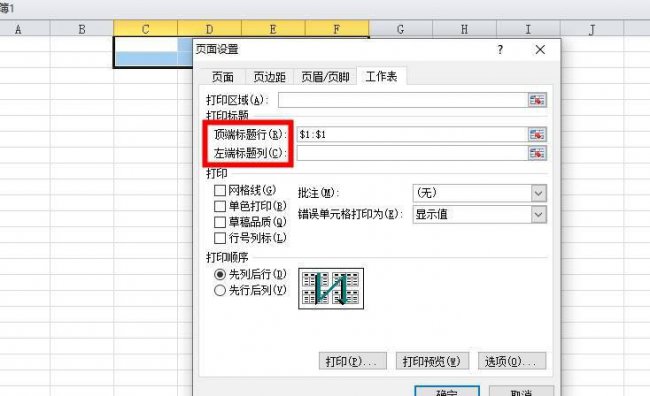
Task: Click the 顶端标题行 field showing $1:$1
Action: (x=412, y=134)
